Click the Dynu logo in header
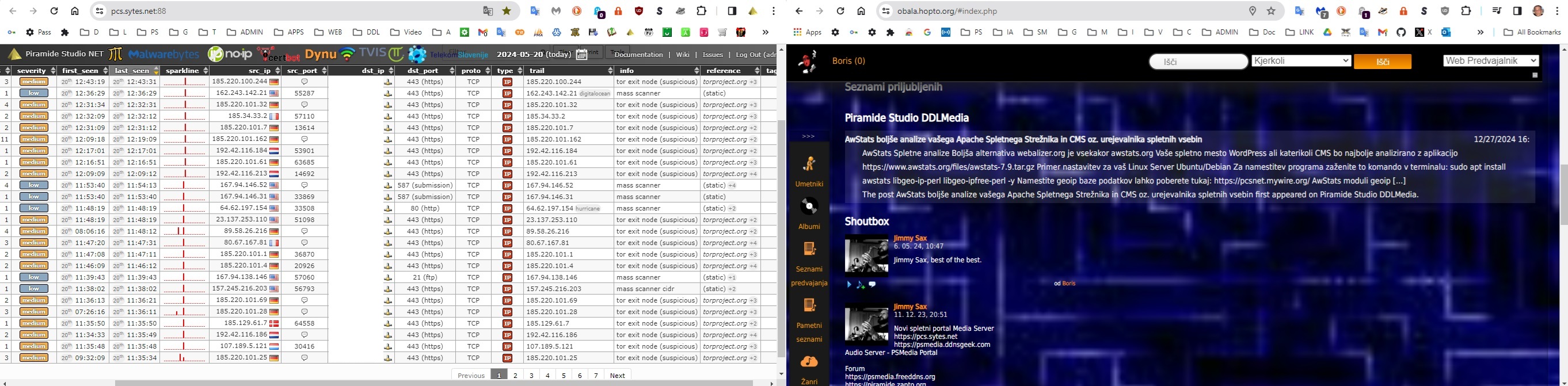Image resolution: width=1568 pixels, height=386 pixels. point(320,54)
